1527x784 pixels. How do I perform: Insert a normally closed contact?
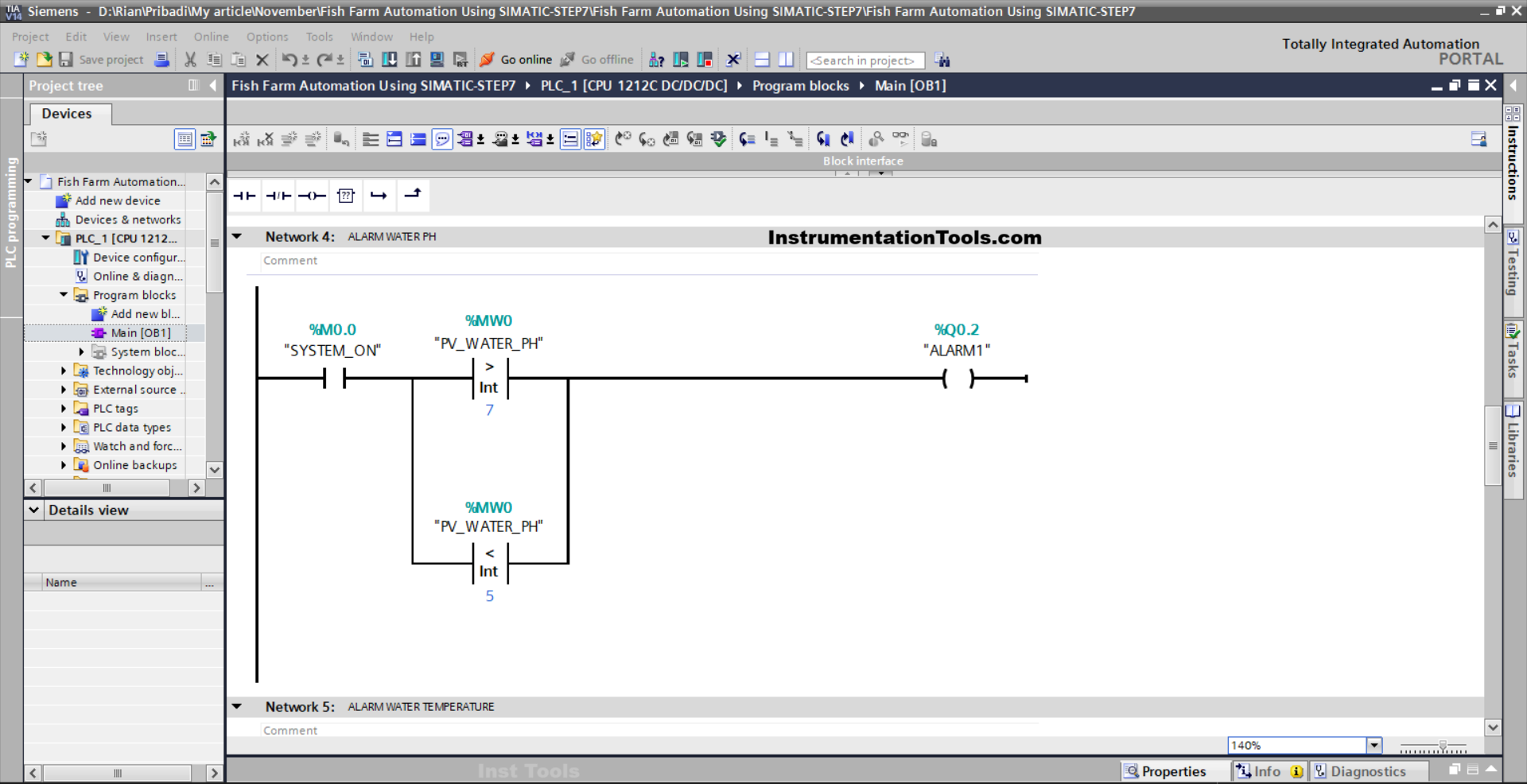coord(278,196)
